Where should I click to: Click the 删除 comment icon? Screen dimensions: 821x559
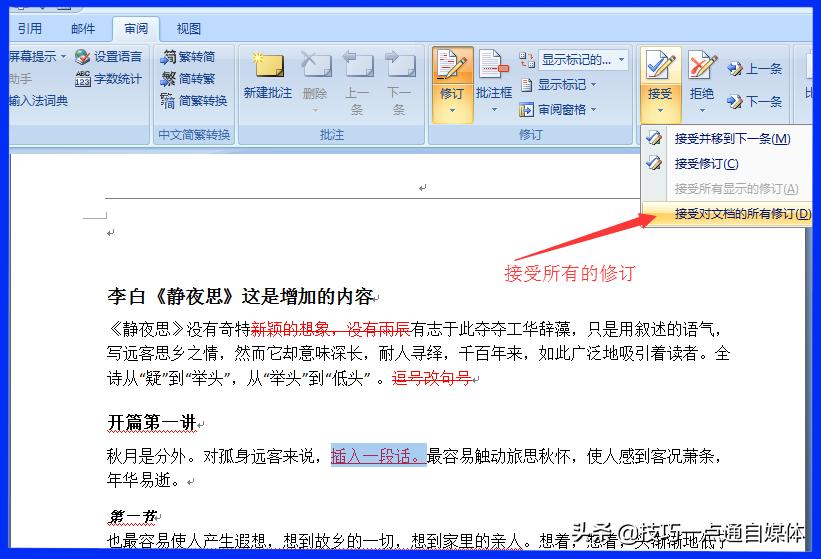tap(315, 65)
